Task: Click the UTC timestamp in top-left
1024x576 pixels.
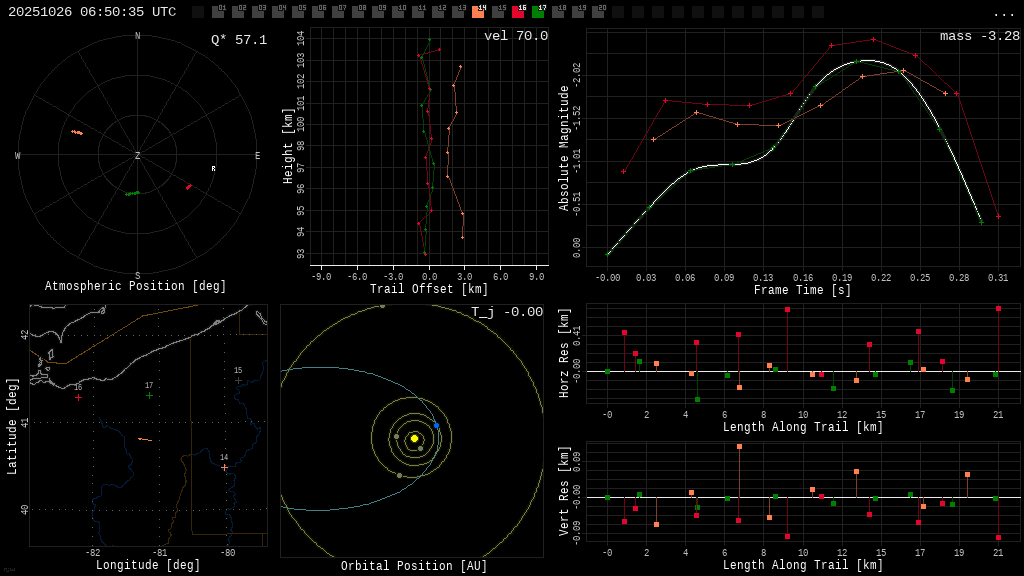Action: (x=92, y=12)
